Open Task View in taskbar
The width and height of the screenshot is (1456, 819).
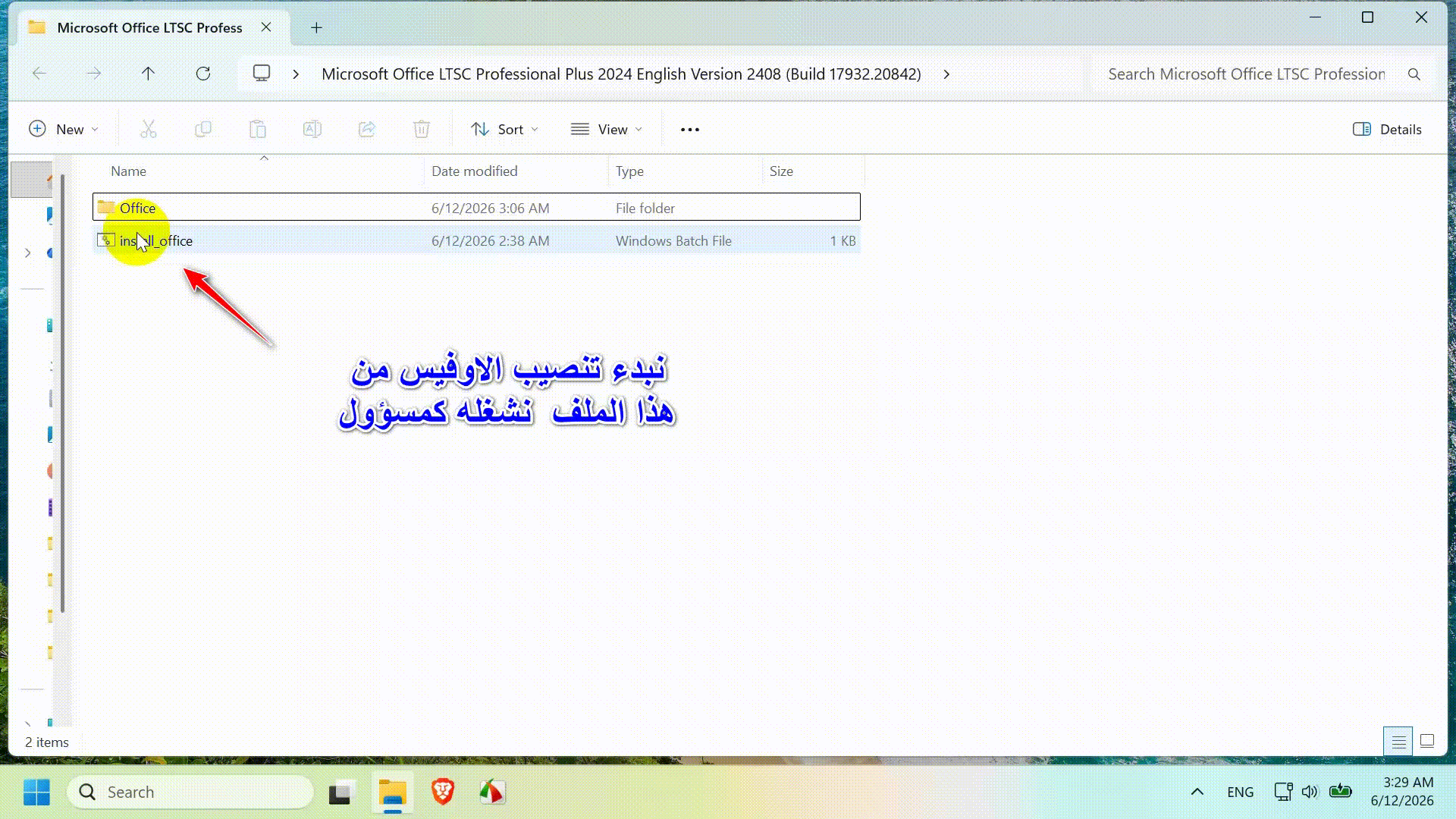pos(340,792)
